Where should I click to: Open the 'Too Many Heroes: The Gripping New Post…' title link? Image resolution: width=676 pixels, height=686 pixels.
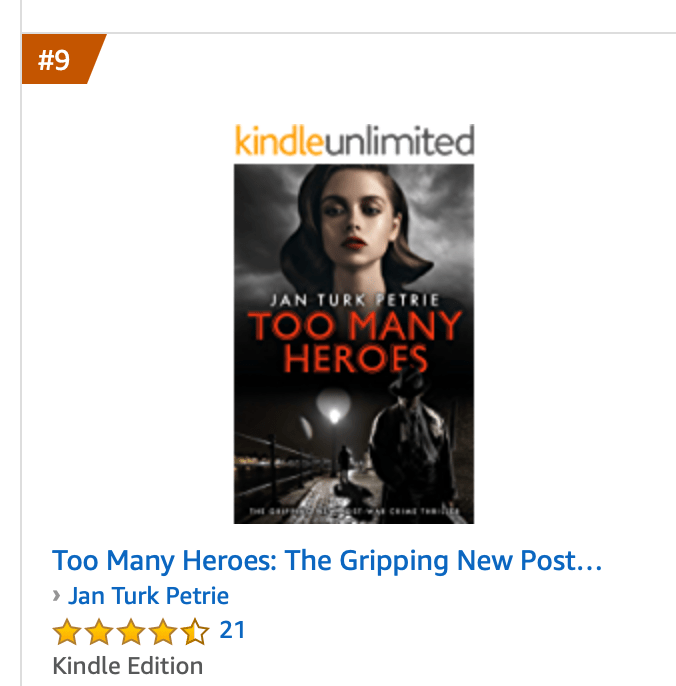point(327,561)
